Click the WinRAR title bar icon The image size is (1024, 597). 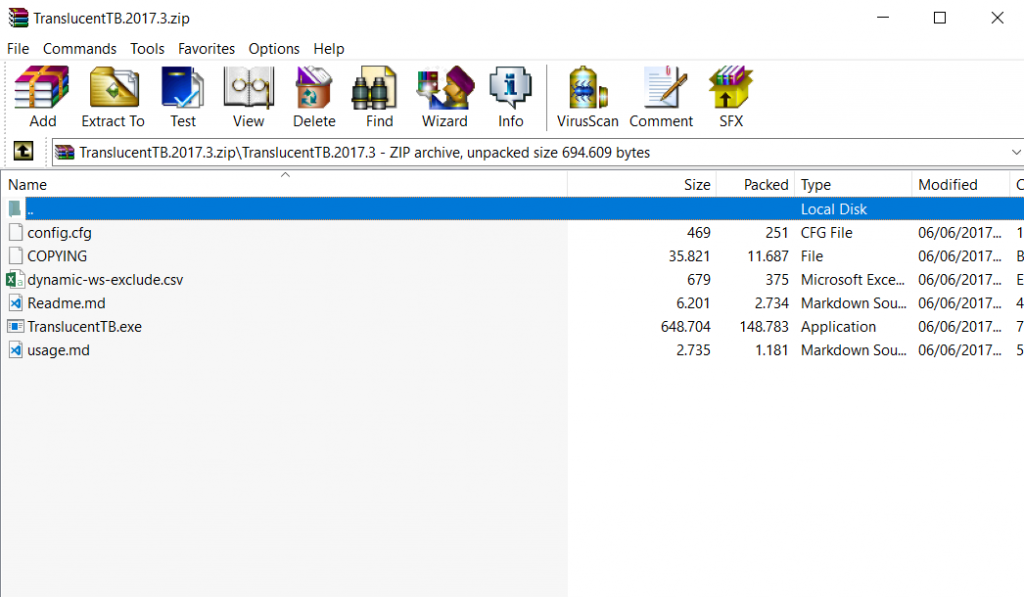coord(18,18)
